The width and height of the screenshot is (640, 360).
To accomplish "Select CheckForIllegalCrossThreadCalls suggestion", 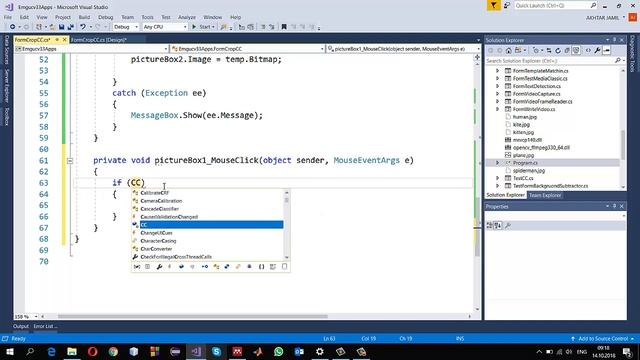I will click(207, 257).
